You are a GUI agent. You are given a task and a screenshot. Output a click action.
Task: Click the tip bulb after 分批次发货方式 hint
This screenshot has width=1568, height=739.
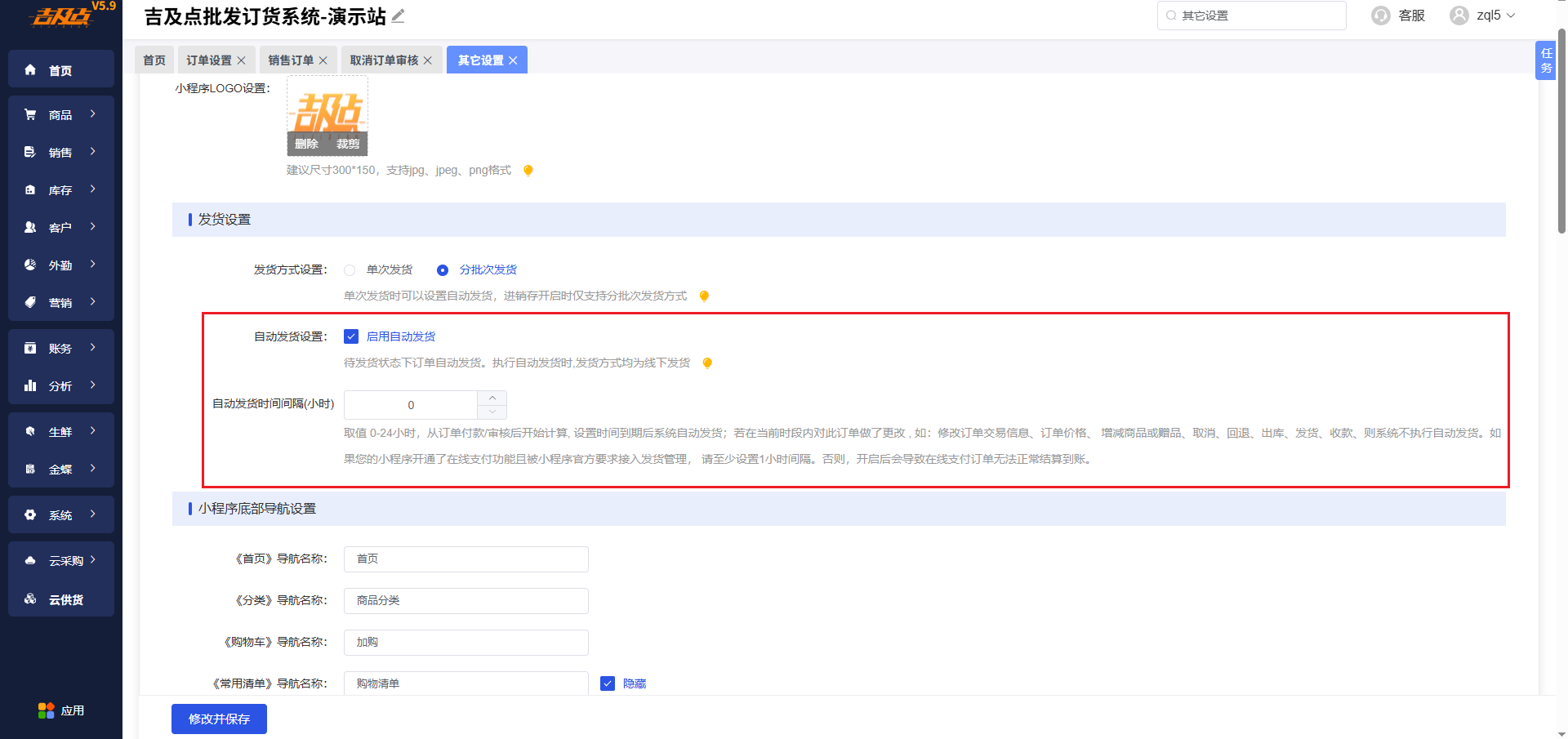pyautogui.click(x=704, y=296)
